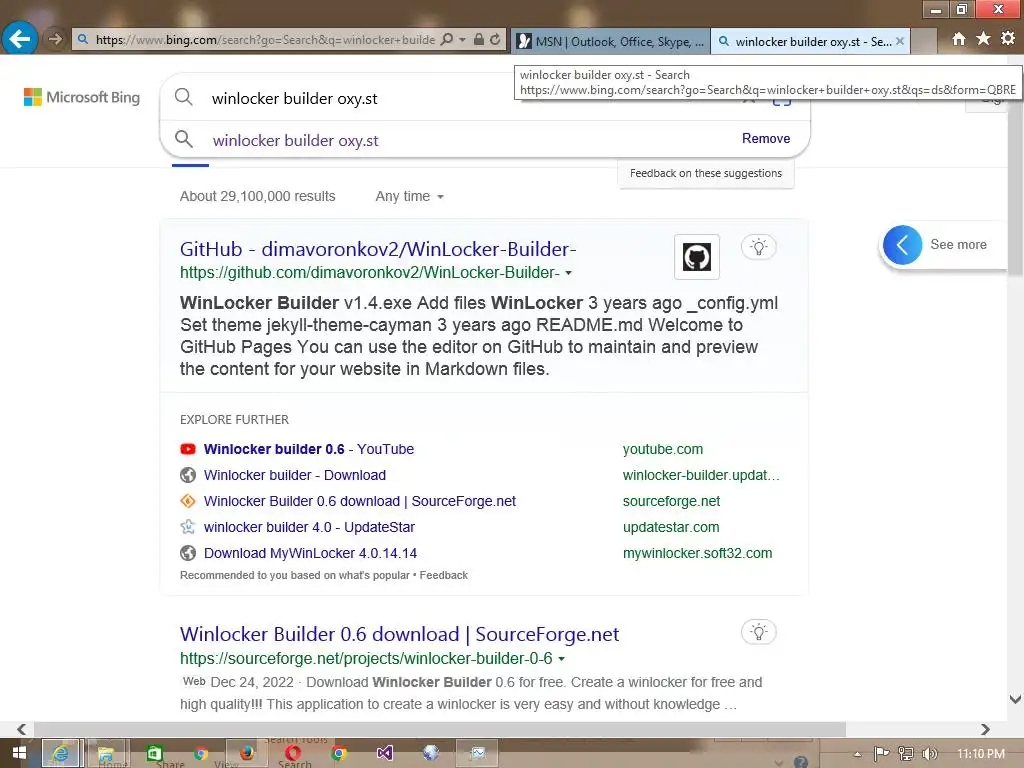This screenshot has width=1024, height=768.
Task: Select the suggestion winlocker builder oxy.st
Action: 295,140
